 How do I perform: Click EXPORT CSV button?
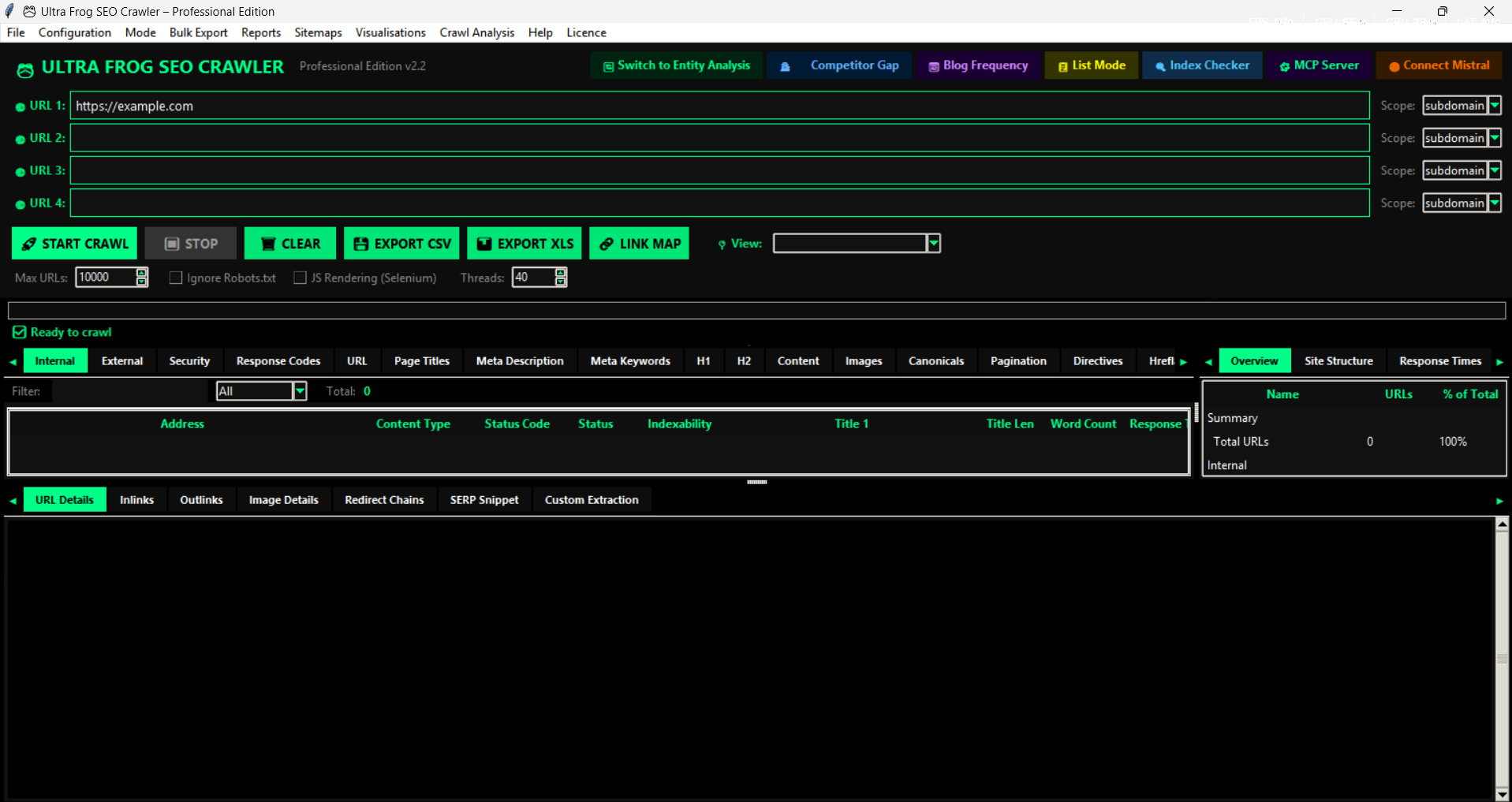point(401,244)
